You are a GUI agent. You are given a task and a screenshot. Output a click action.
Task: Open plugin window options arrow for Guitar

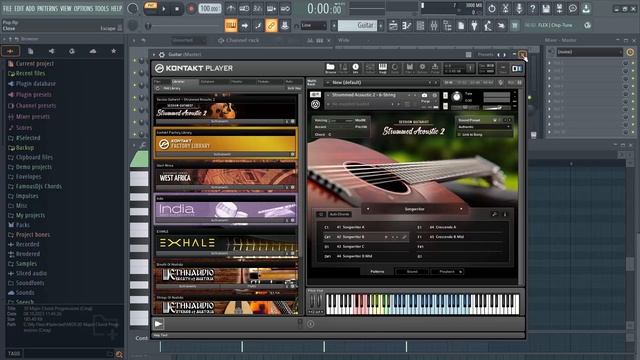point(154,54)
